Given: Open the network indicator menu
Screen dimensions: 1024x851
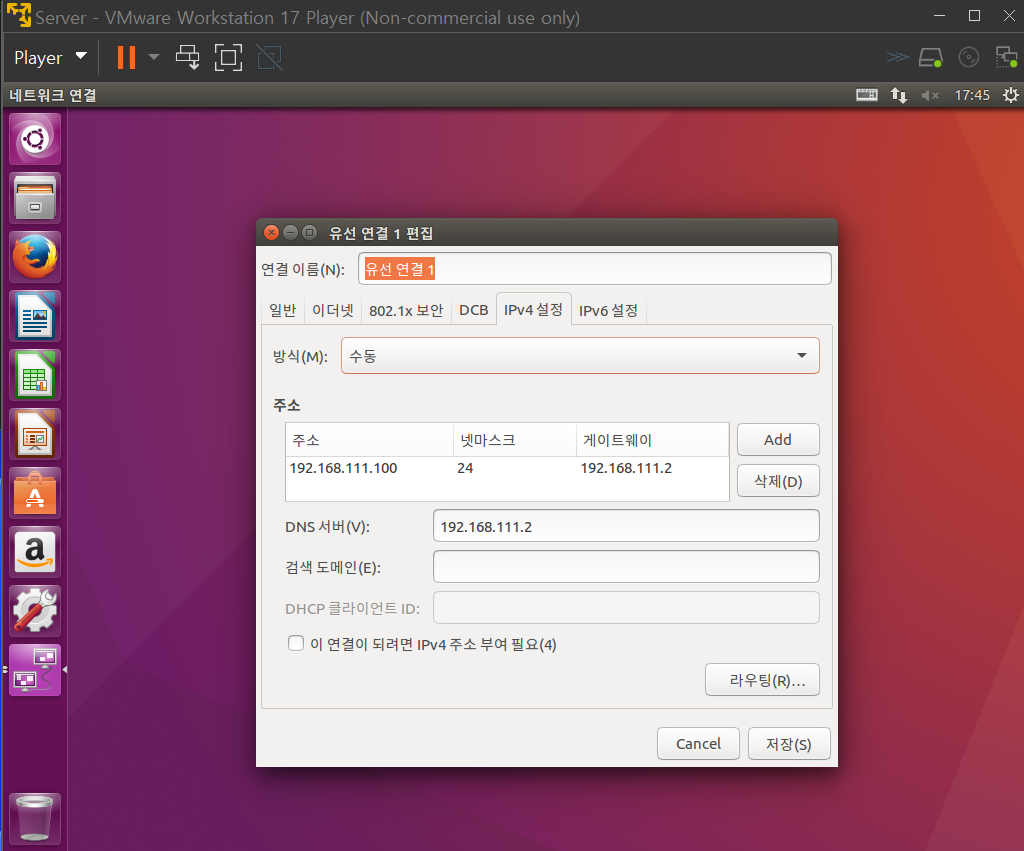Looking at the screenshot, I should pyautogui.click(x=899, y=95).
